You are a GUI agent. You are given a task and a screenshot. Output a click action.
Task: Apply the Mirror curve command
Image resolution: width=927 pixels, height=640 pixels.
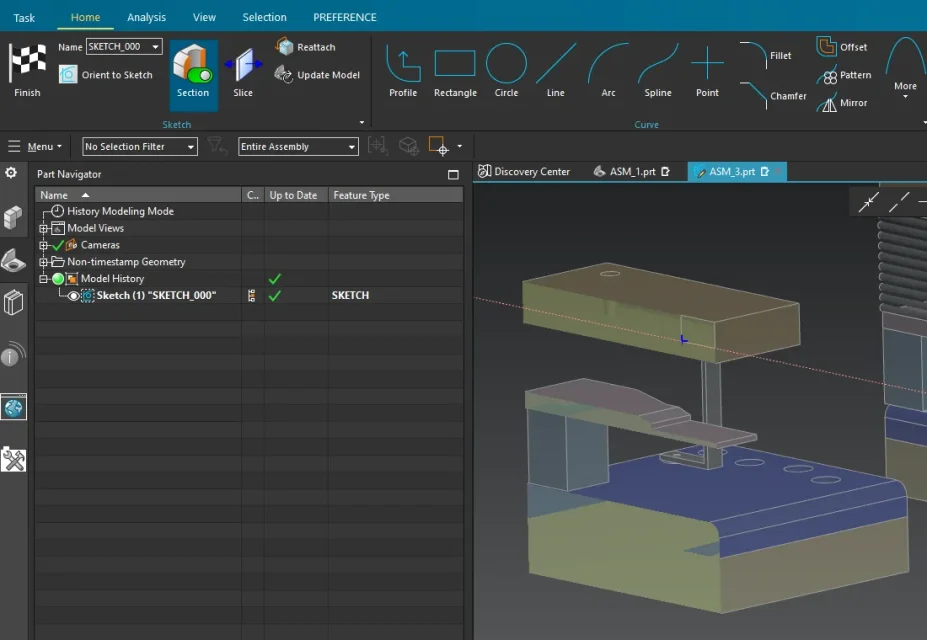[842, 103]
